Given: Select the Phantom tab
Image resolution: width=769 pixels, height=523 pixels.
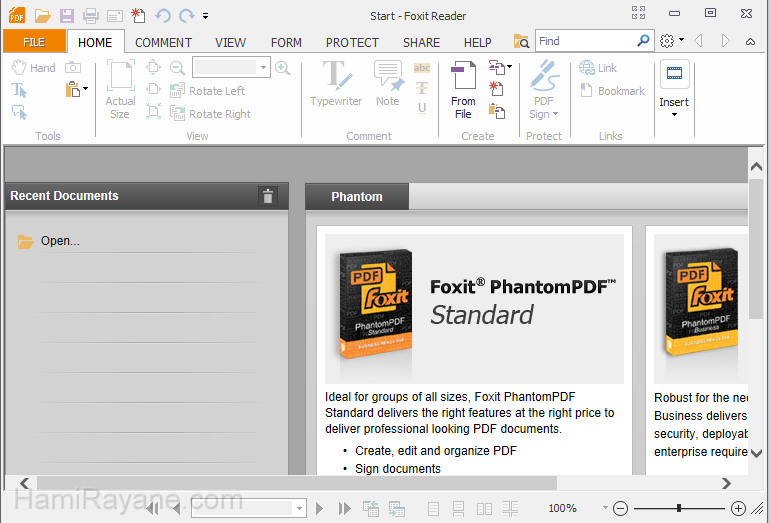Looking at the screenshot, I should click(357, 197).
